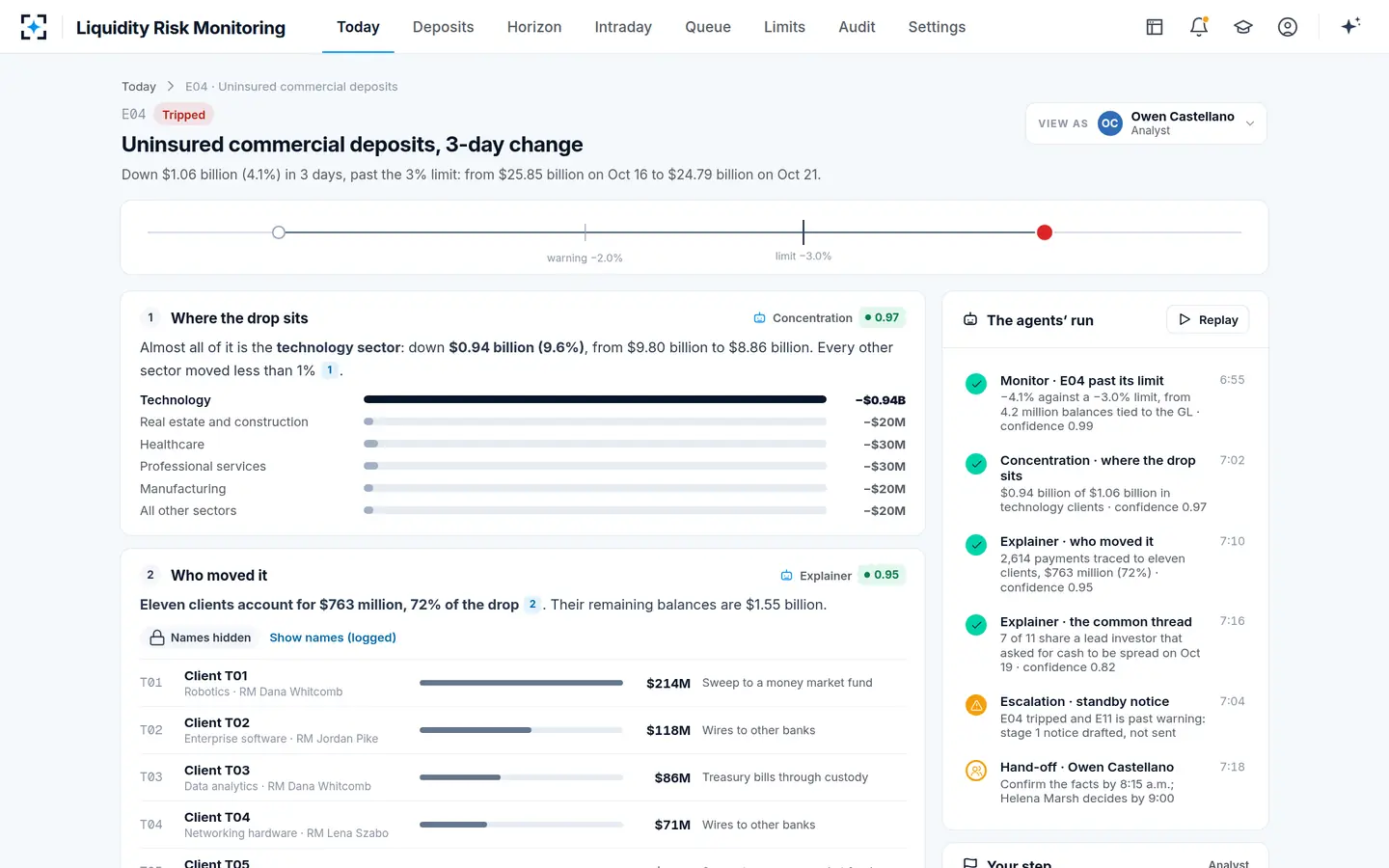The height and width of the screenshot is (868, 1389).
Task: Click the graduation cap learning icon
Action: tap(1243, 27)
